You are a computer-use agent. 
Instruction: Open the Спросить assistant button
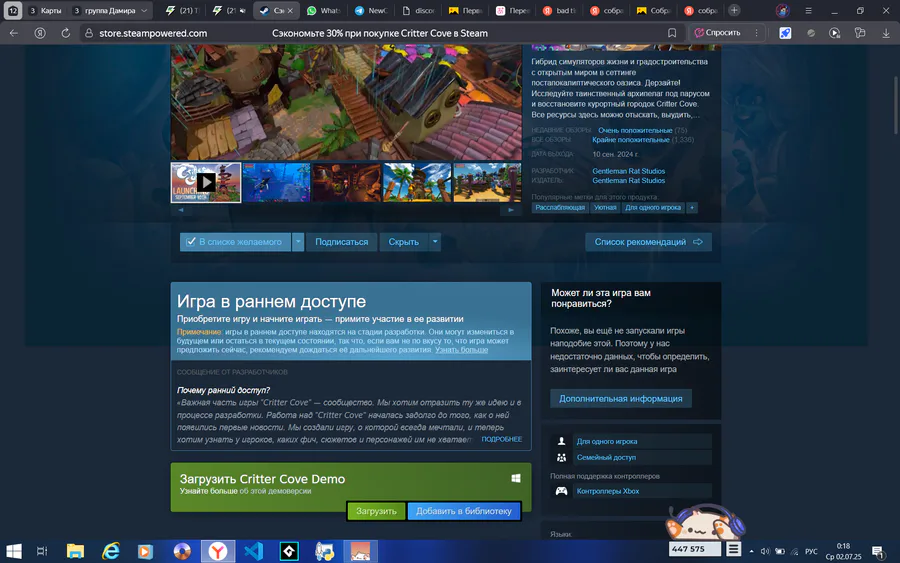point(717,33)
